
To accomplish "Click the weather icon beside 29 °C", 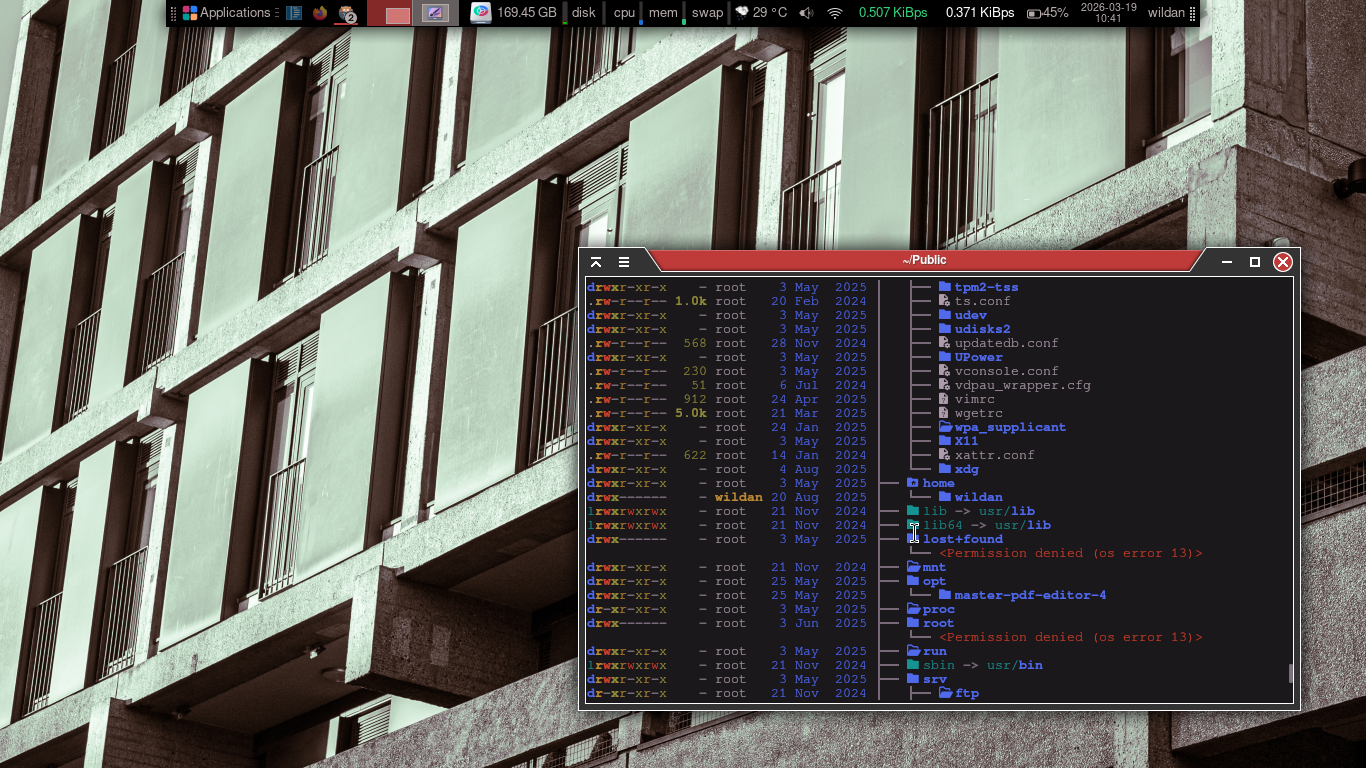I will 741,13.
